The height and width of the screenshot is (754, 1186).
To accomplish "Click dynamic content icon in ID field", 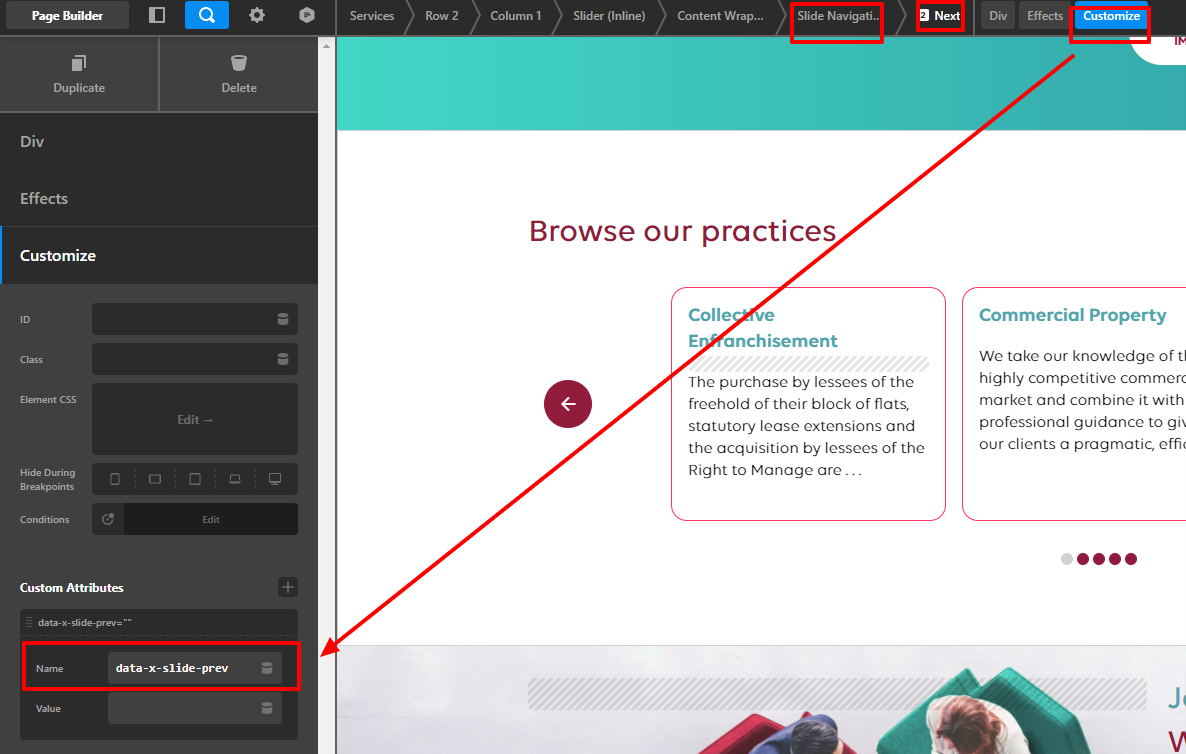I will [283, 319].
